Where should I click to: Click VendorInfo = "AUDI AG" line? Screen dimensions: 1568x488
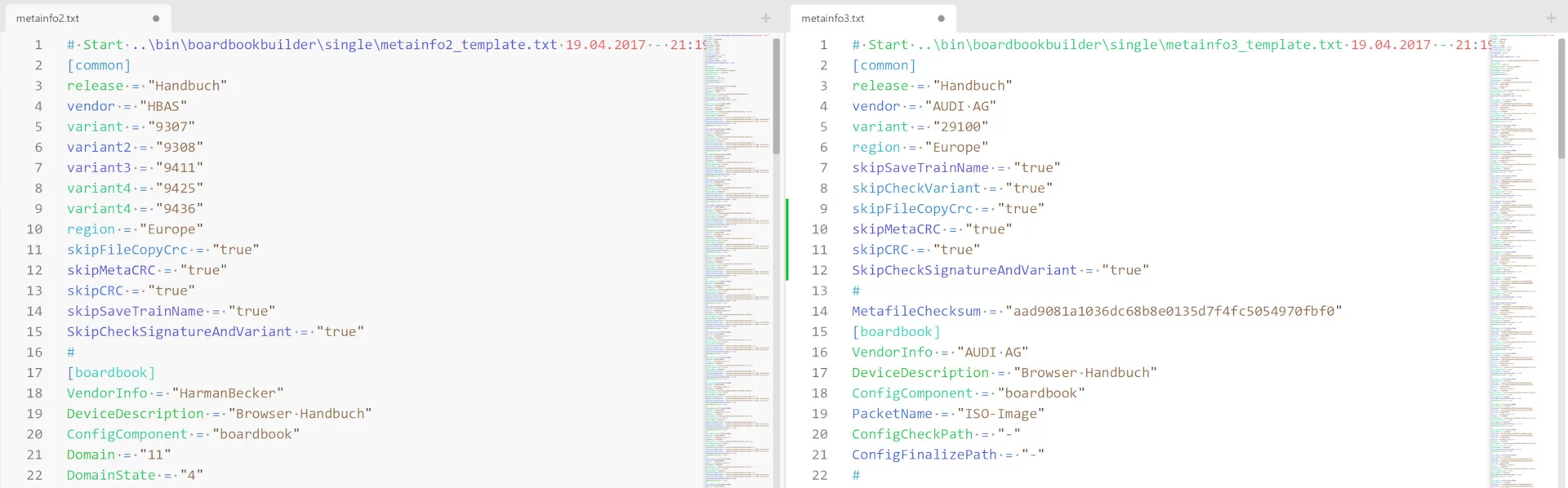click(x=940, y=352)
